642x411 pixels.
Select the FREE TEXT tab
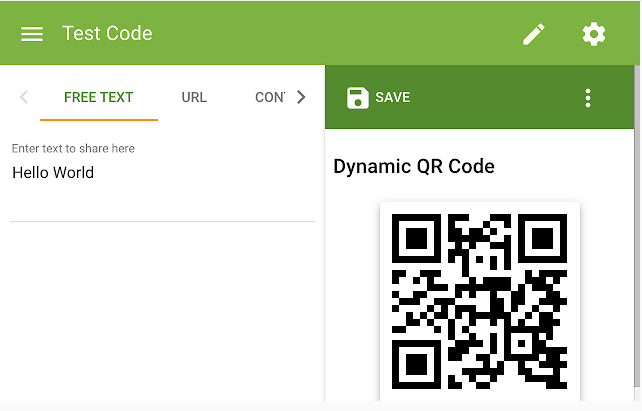(99, 97)
